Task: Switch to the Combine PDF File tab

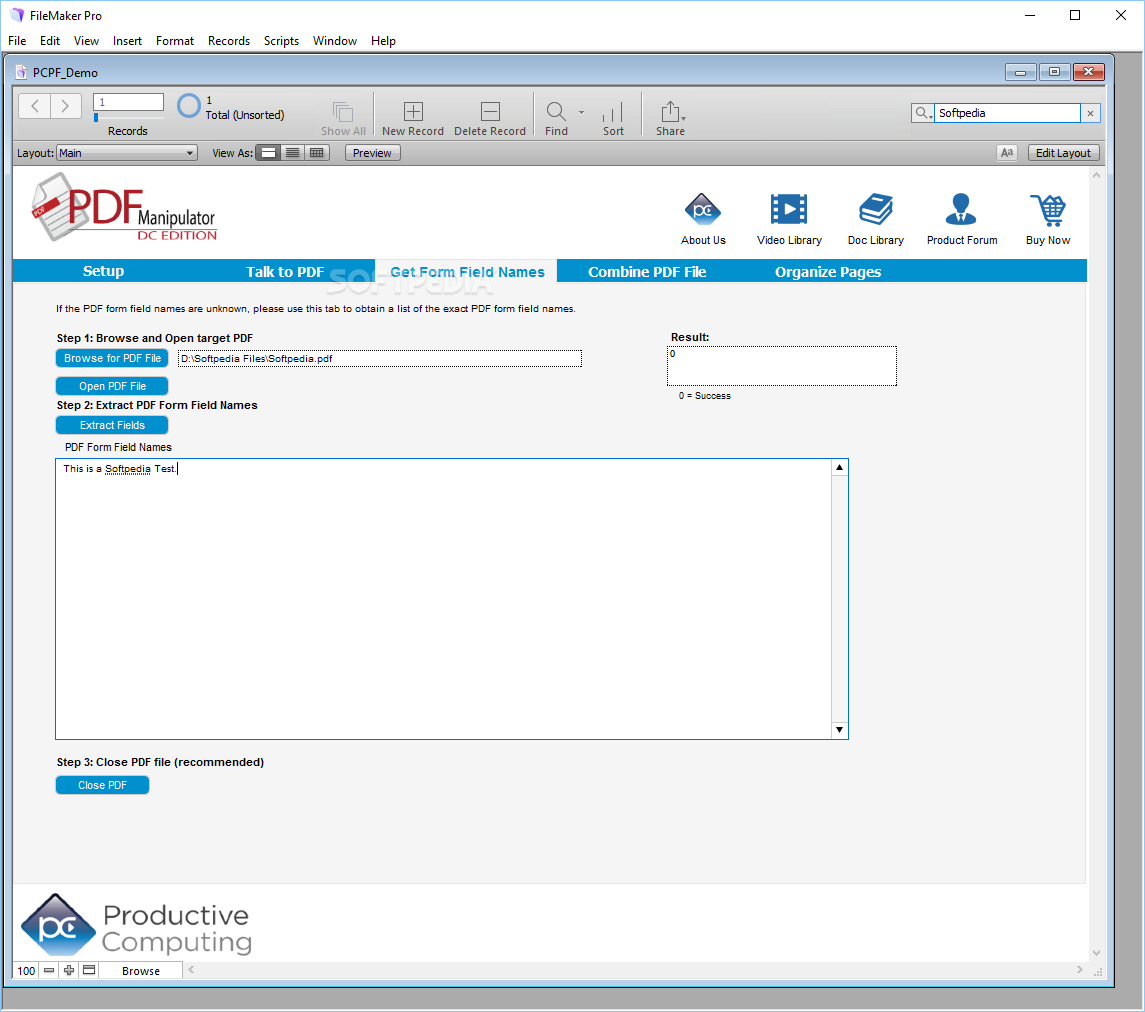Action: coord(647,272)
